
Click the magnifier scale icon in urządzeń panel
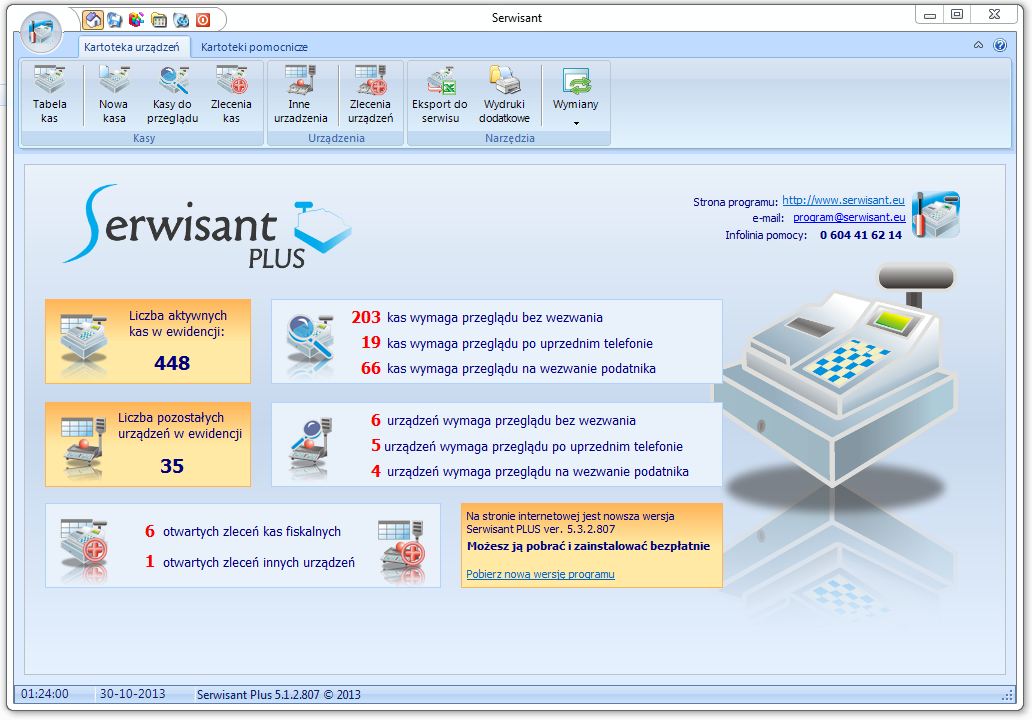pos(310,446)
